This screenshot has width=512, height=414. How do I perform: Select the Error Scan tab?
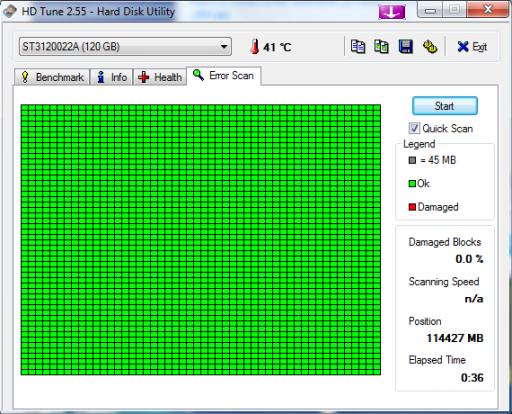tap(224, 76)
